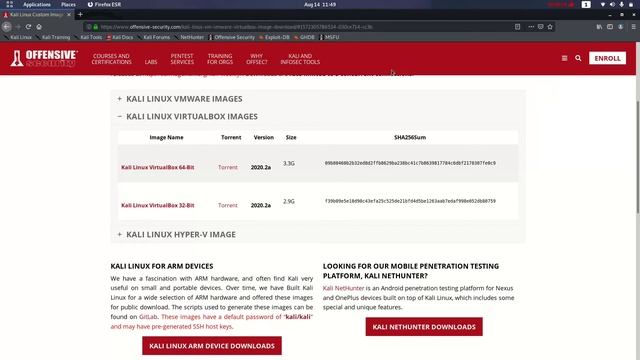The width and height of the screenshot is (640, 360).
Task: Open Kali Linux bookmark in bookmarks bar
Action: click(18, 37)
